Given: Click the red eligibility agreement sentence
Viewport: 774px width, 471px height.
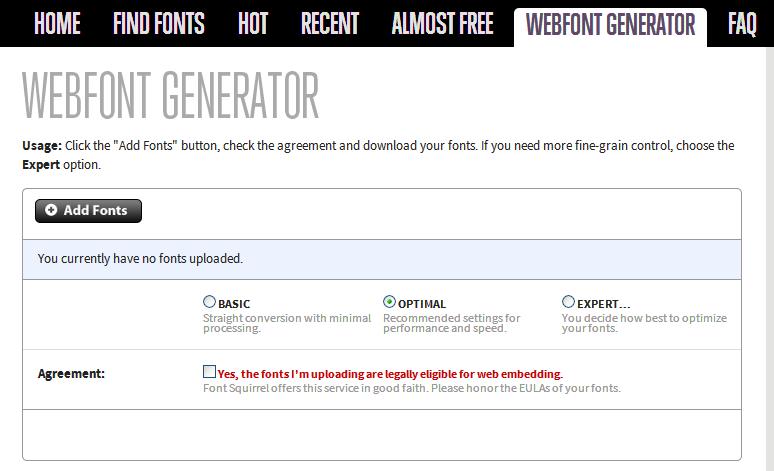Looking at the screenshot, I should (390, 374).
